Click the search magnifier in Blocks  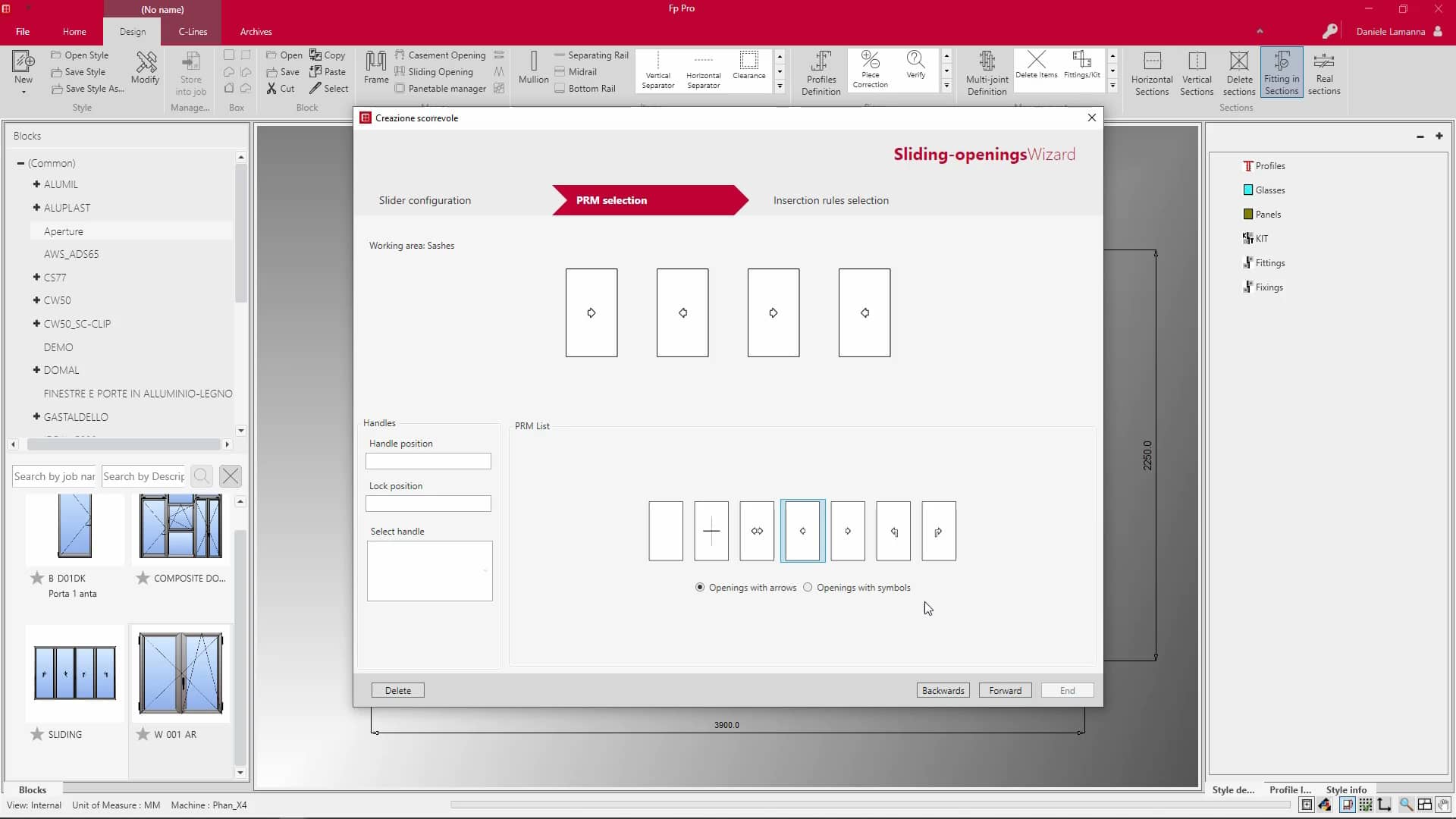click(202, 476)
